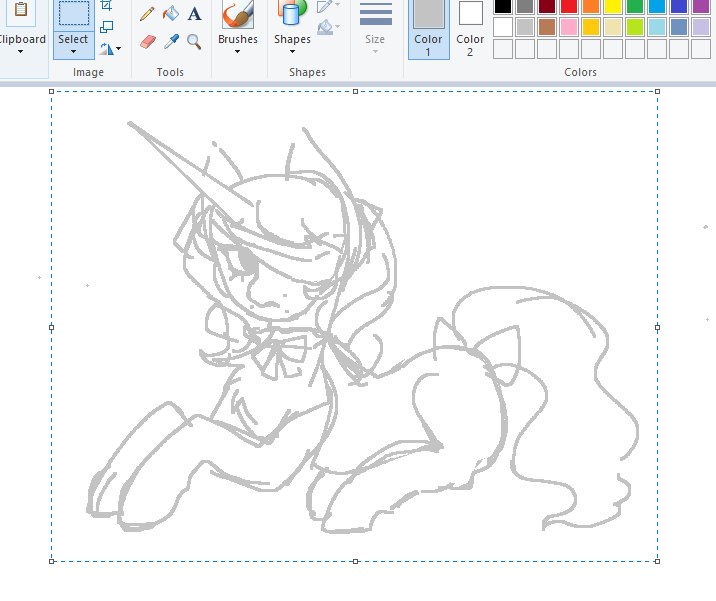Select the Magnifier tool
This screenshot has height=601, width=716.
click(x=194, y=42)
